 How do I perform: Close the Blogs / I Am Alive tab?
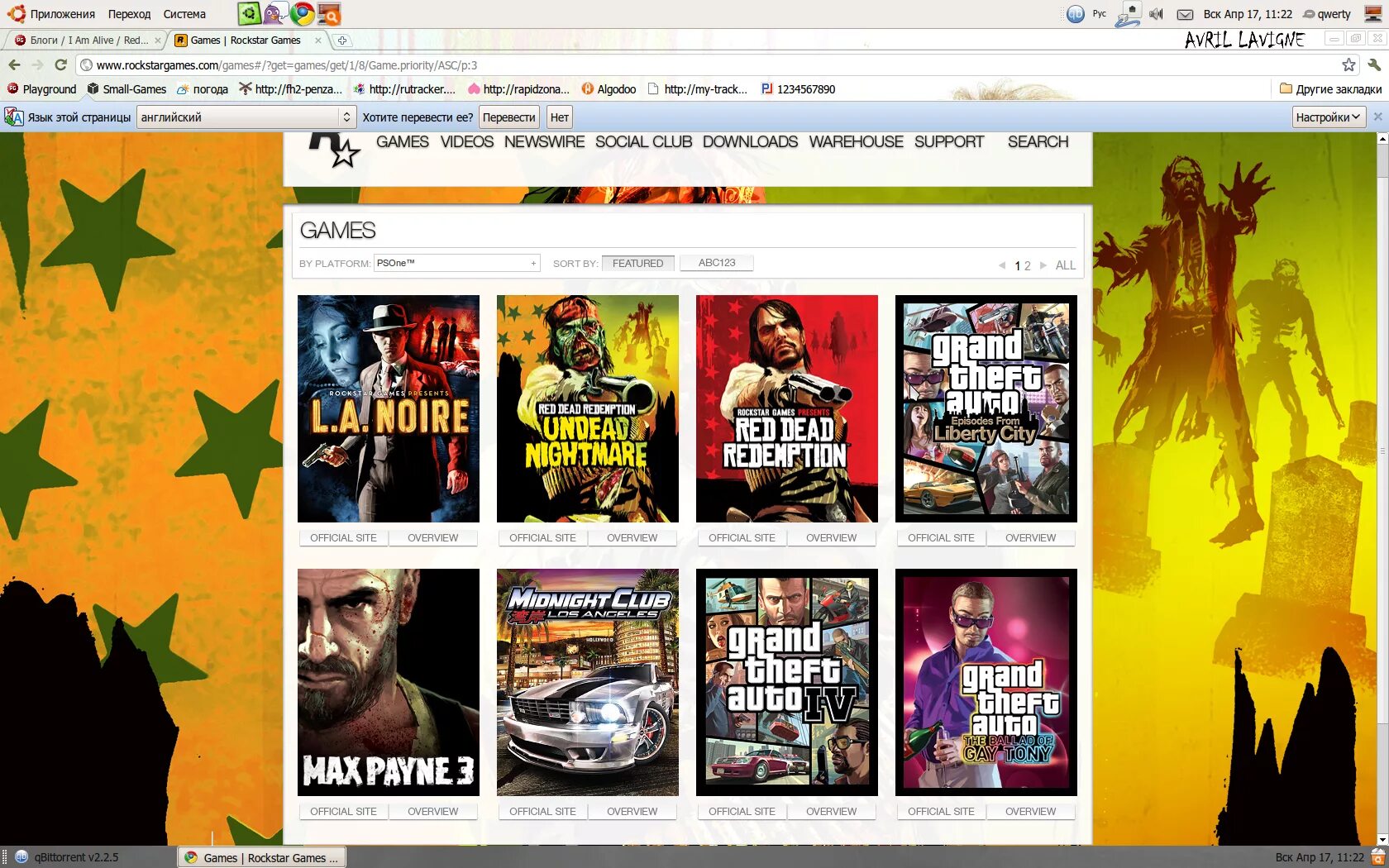pyautogui.click(x=158, y=41)
